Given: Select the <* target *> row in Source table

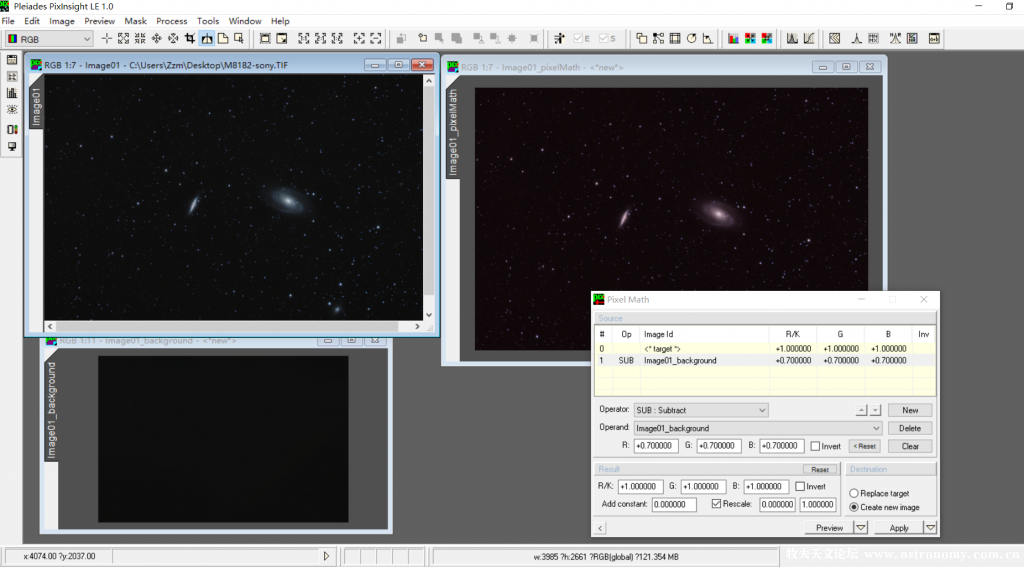Looking at the screenshot, I should coord(765,349).
